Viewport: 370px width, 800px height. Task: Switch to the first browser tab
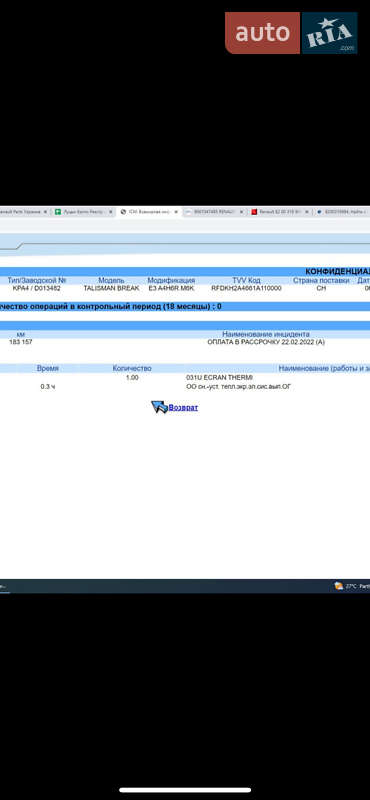[x=20, y=212]
